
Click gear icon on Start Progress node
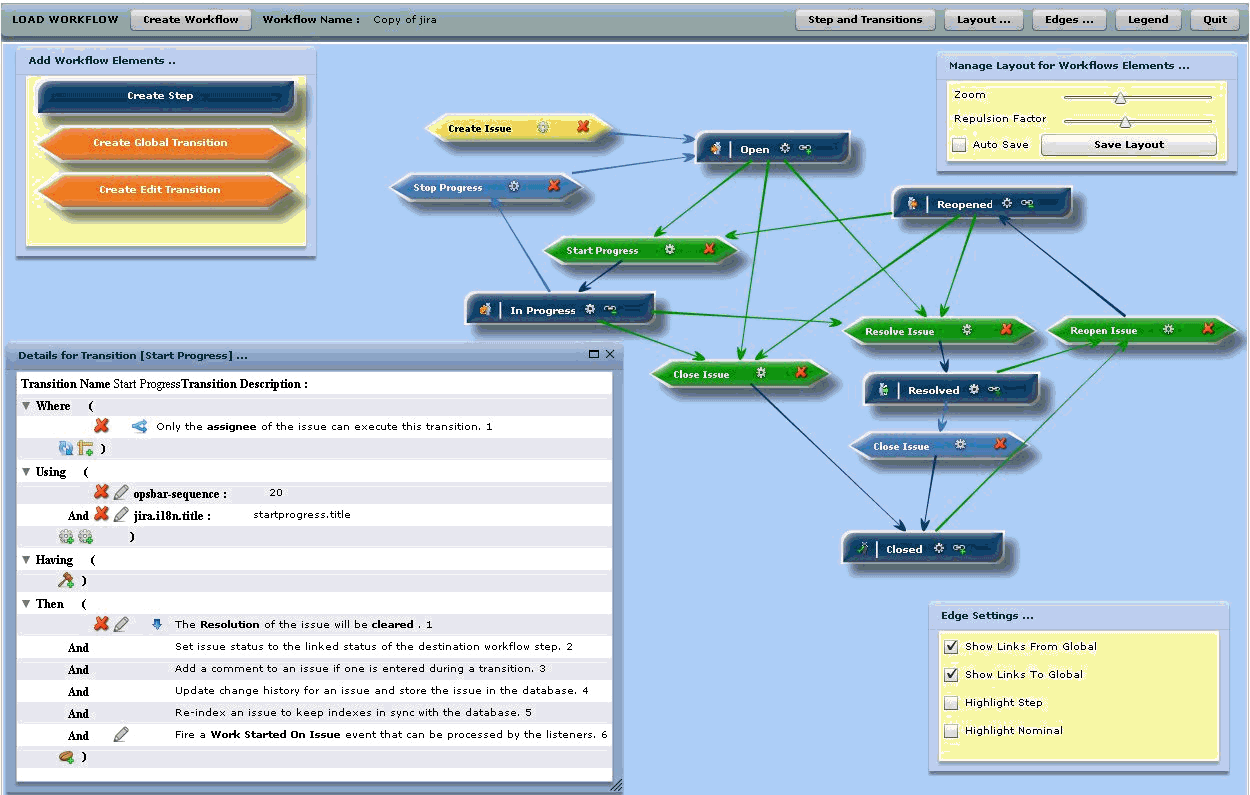point(670,249)
